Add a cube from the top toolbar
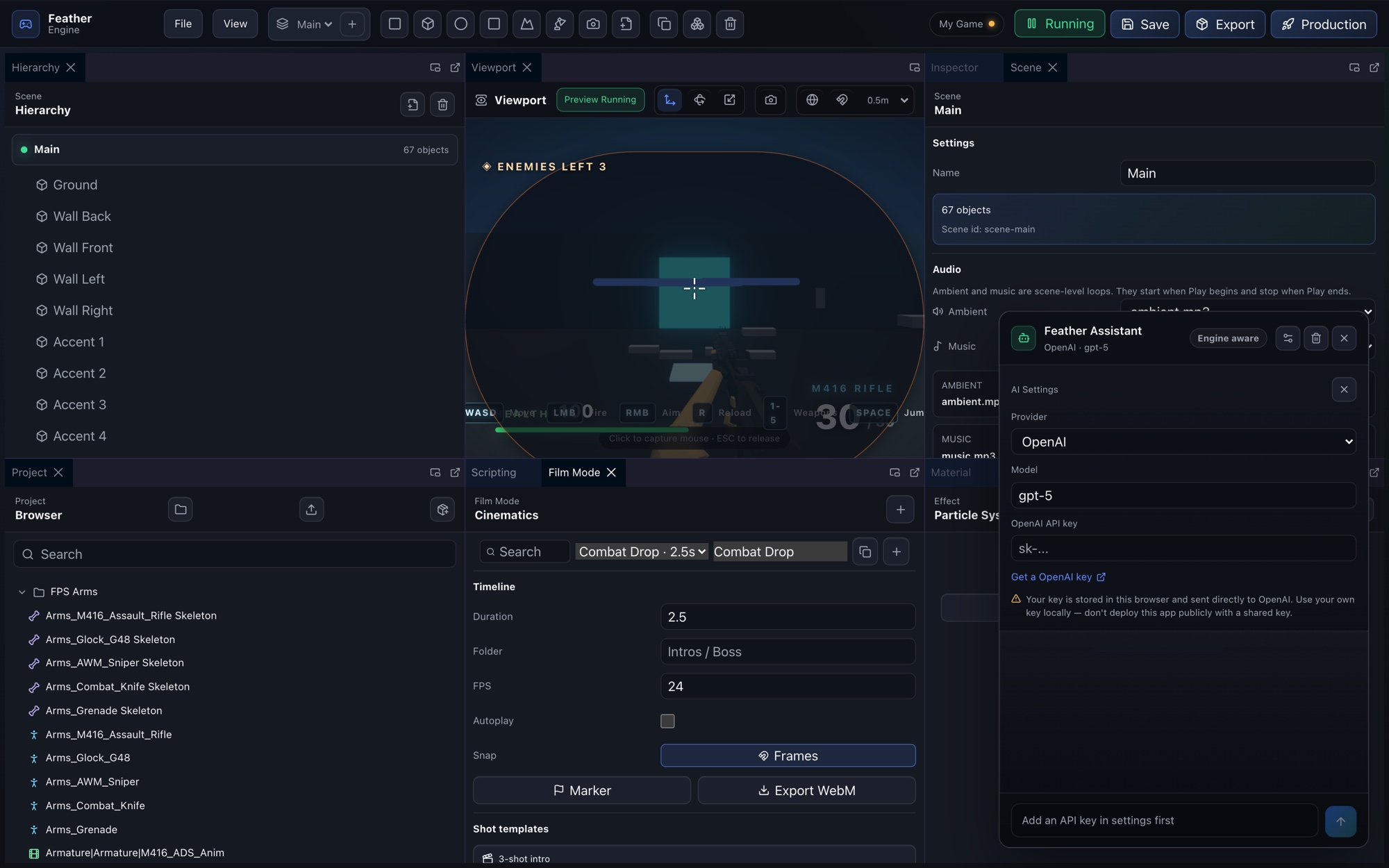This screenshot has width=1389, height=868. point(428,24)
